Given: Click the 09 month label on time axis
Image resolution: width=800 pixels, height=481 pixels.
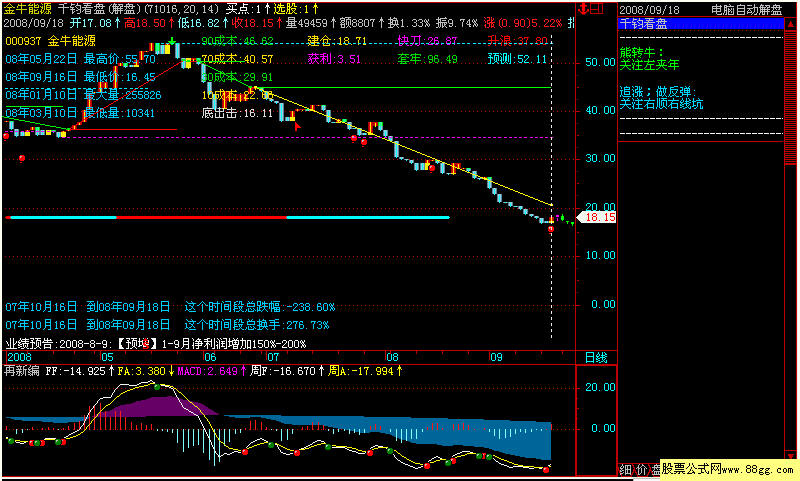Looking at the screenshot, I should pyautogui.click(x=496, y=357).
